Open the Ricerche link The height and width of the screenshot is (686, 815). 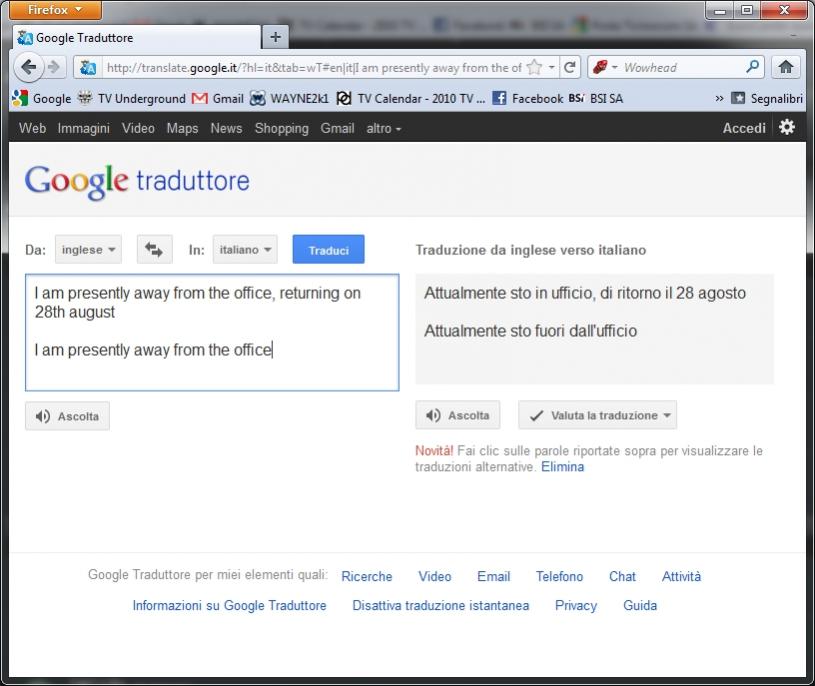click(x=367, y=576)
